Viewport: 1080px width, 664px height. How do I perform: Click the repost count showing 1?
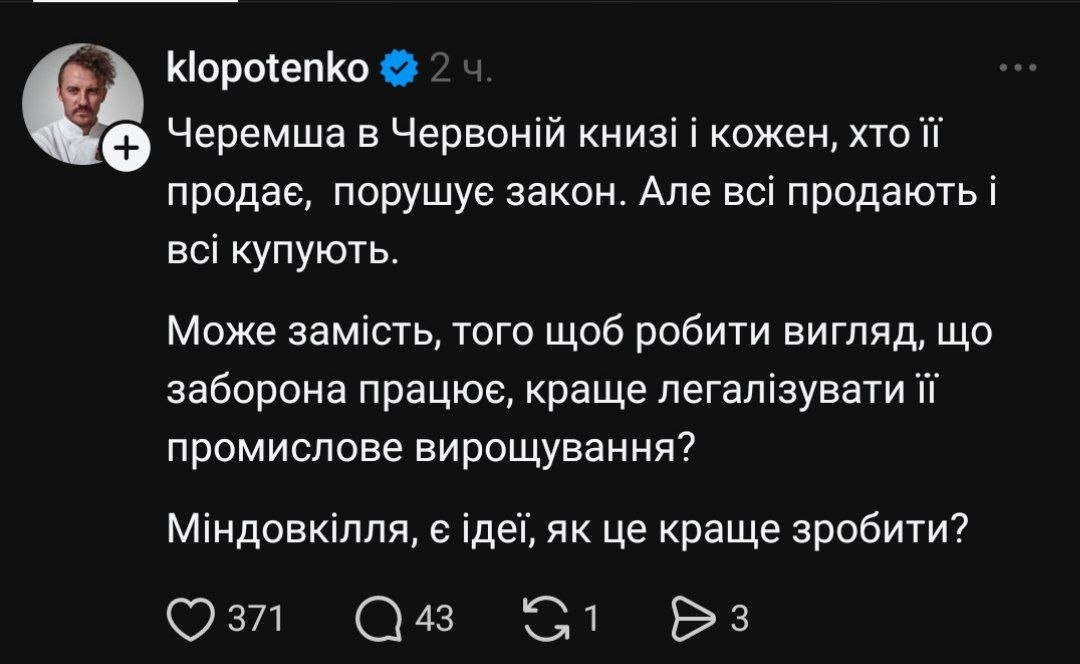(591, 619)
